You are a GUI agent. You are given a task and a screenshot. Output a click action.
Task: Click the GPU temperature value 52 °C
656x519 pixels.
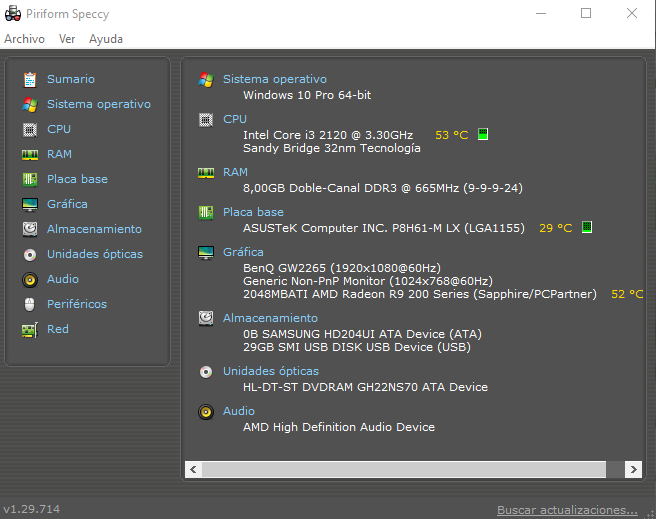click(627, 294)
